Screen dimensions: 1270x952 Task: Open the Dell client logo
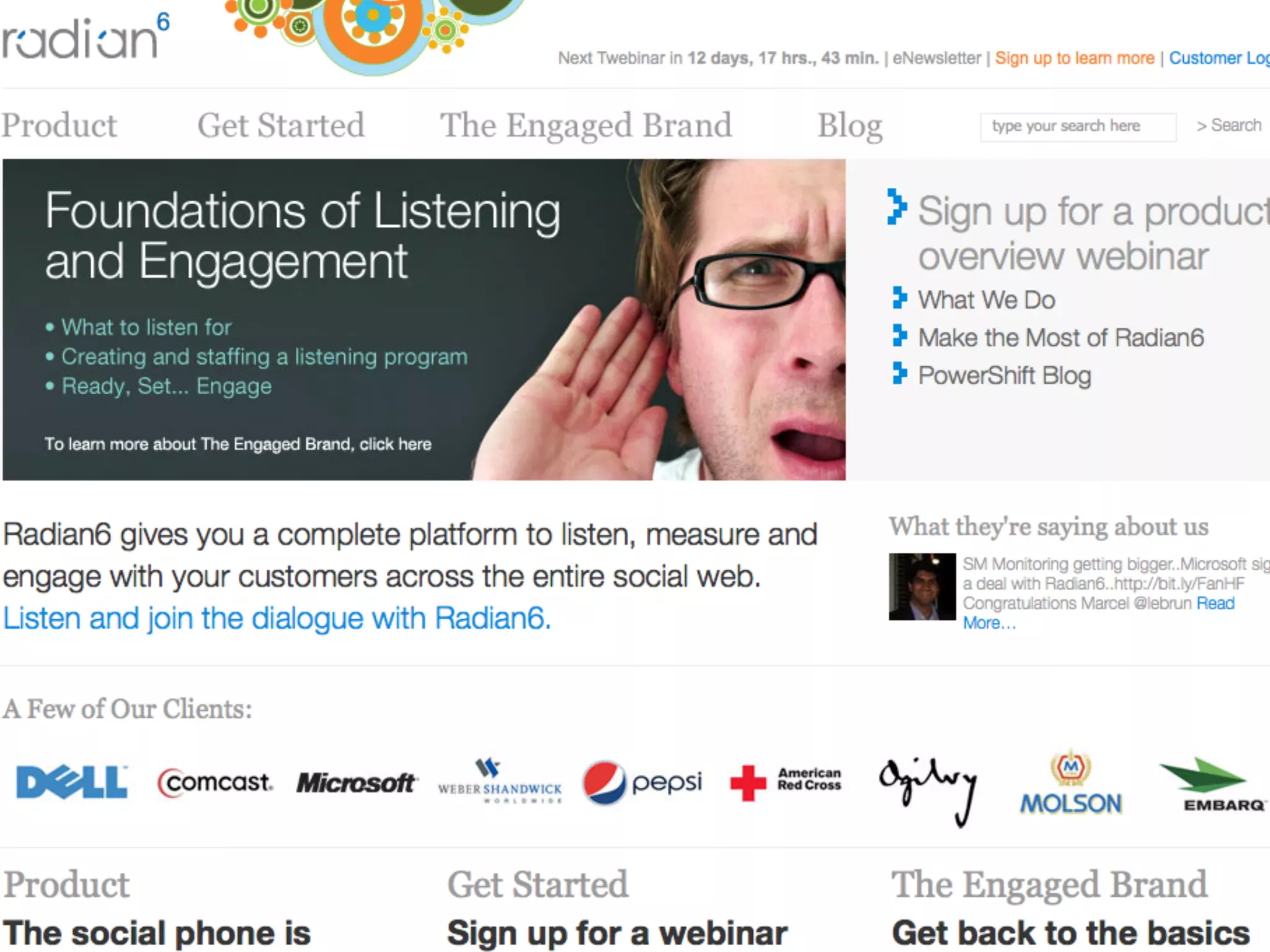click(72, 782)
